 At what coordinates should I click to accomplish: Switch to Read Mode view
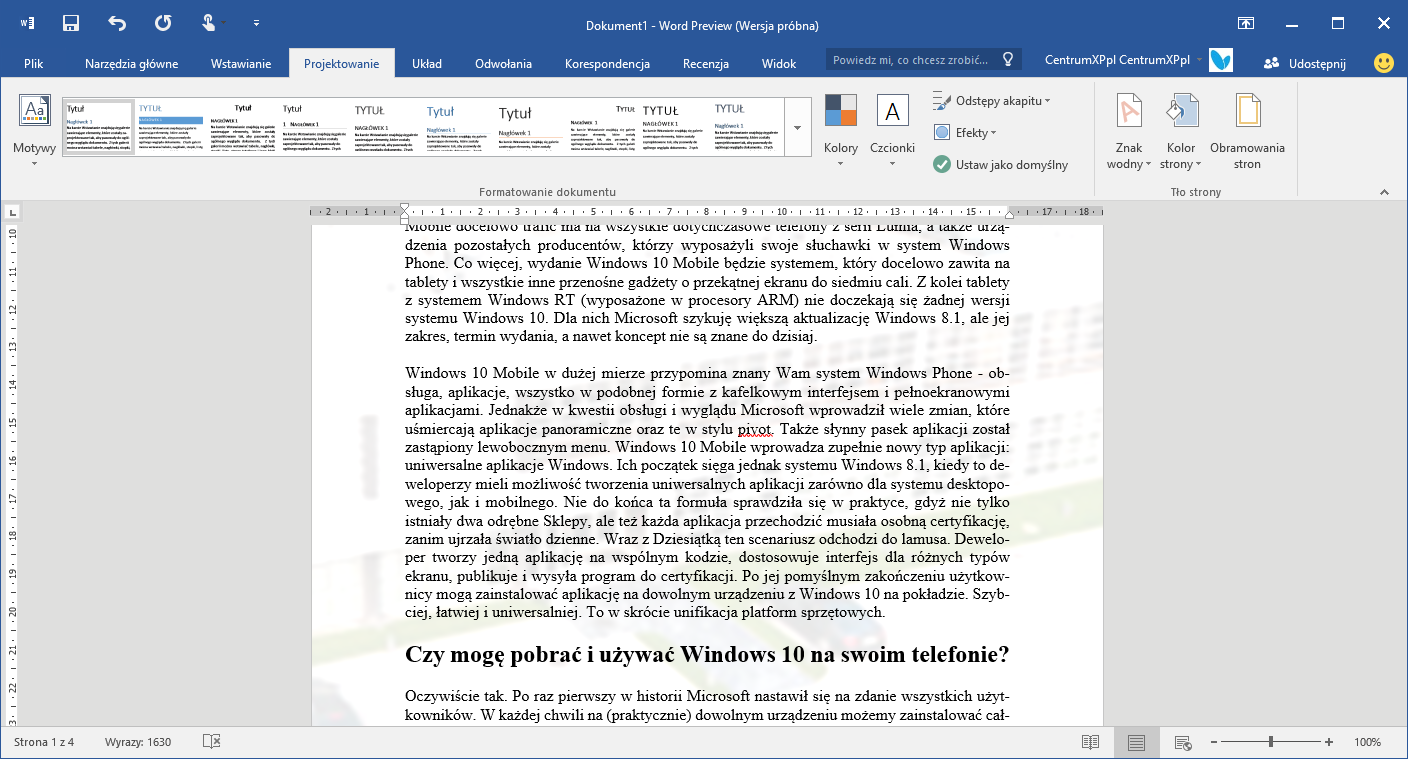tap(1090, 742)
